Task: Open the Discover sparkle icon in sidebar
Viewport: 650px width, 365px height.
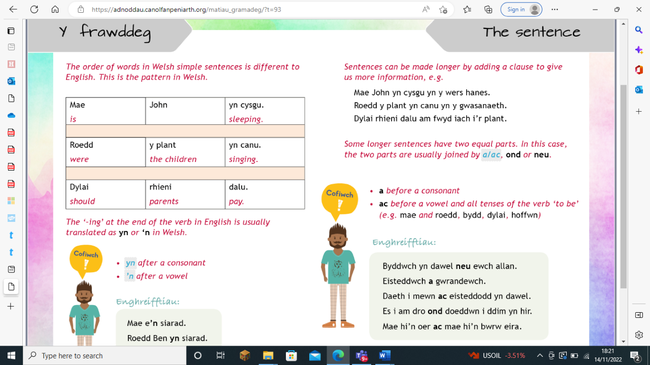Action: (639, 50)
